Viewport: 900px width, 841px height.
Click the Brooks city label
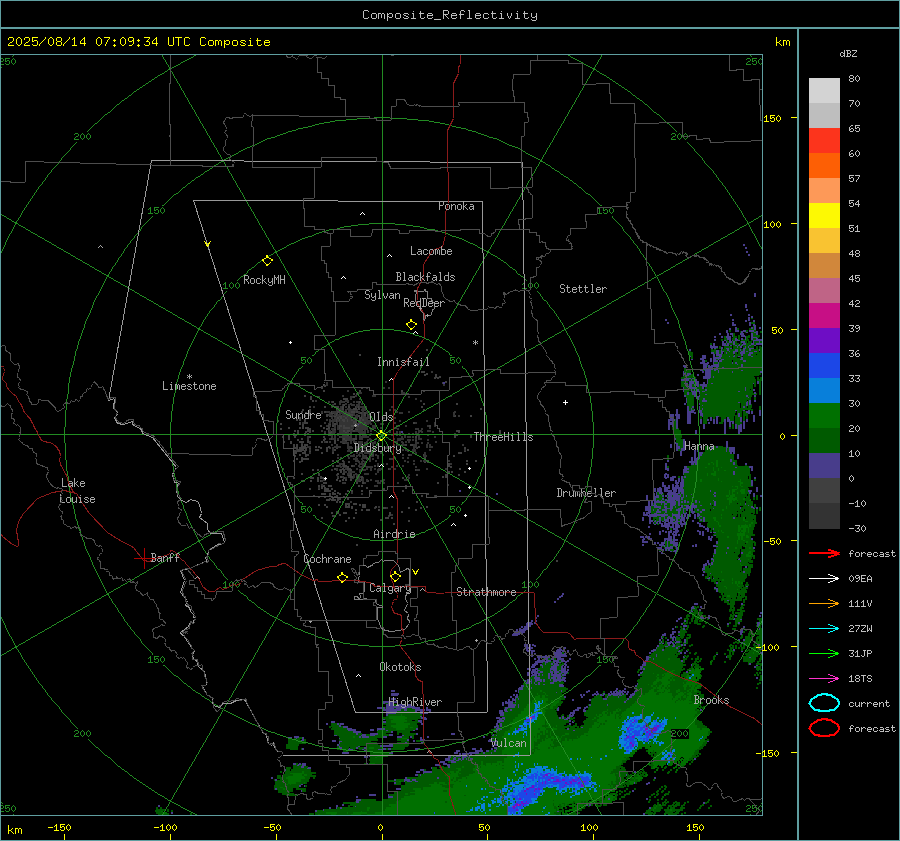(711, 700)
